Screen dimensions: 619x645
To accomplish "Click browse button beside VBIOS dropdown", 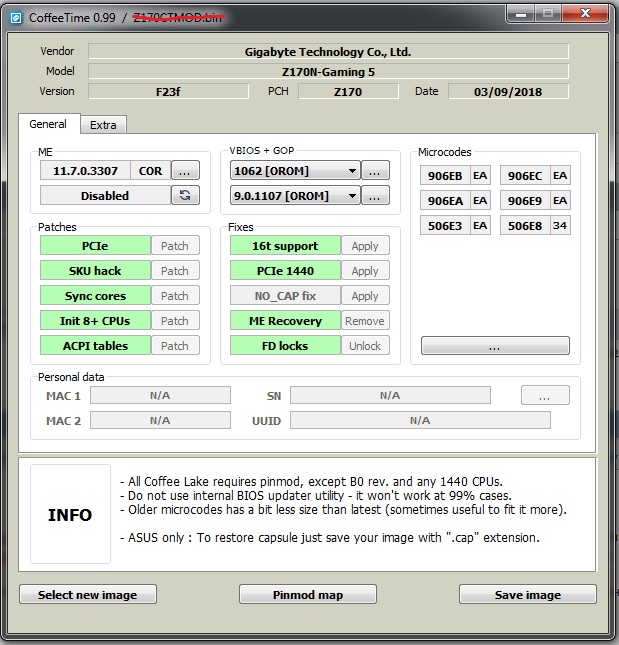I will click(375, 170).
